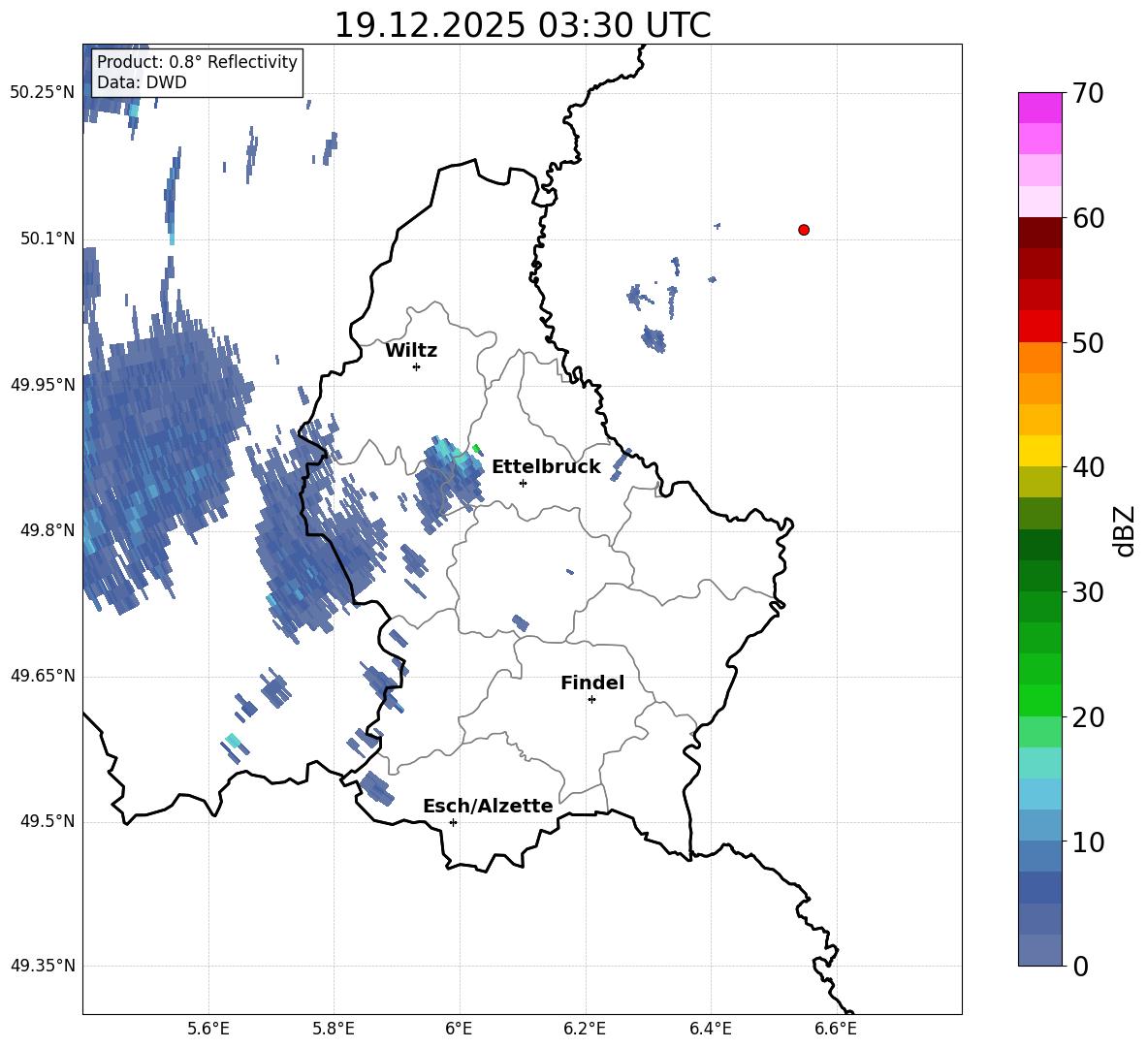Screen dimensions: 1148x1048
Task: Click the 30 tick on the colorbar
Action: point(1088,592)
